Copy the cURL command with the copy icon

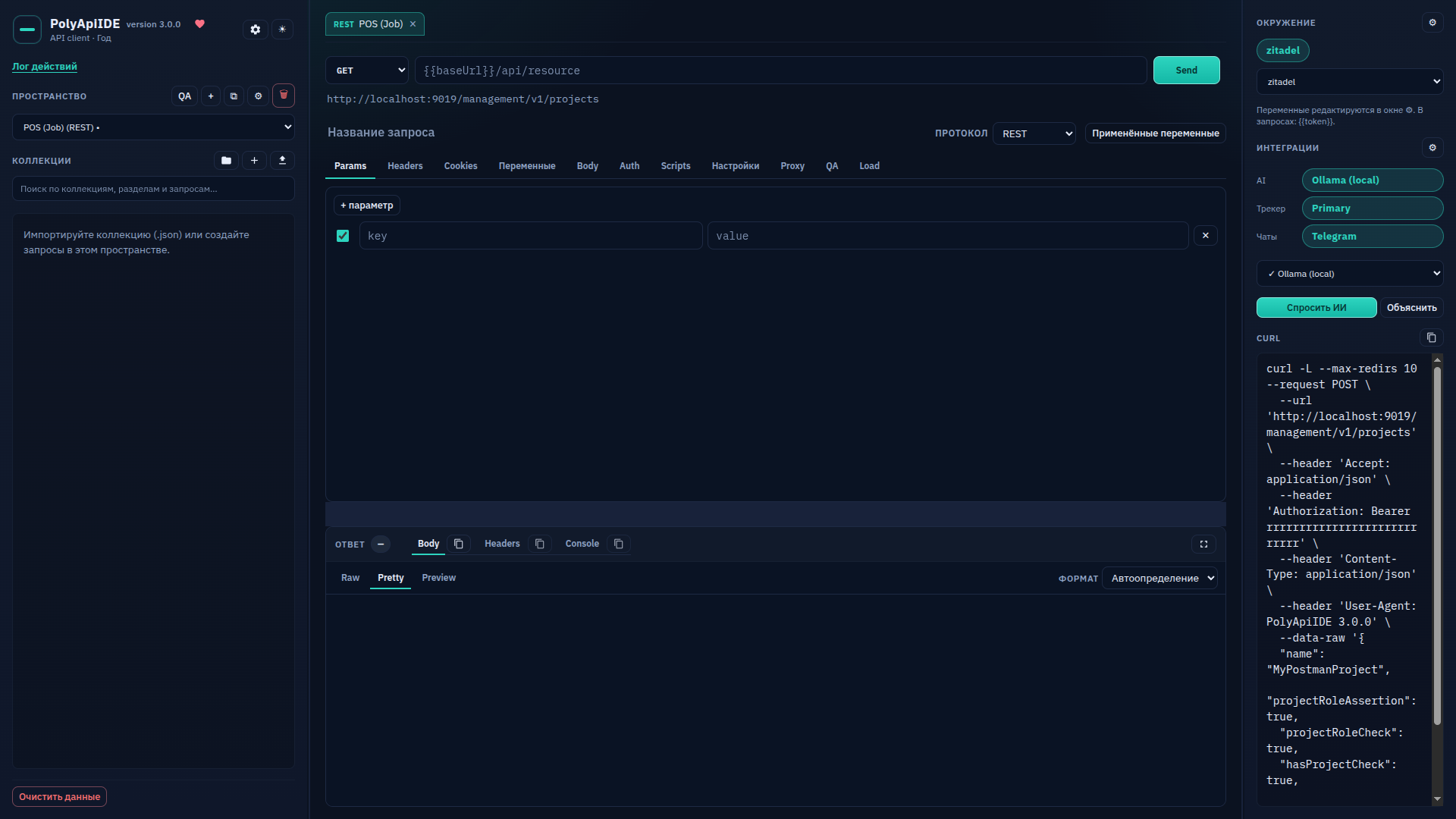point(1431,338)
